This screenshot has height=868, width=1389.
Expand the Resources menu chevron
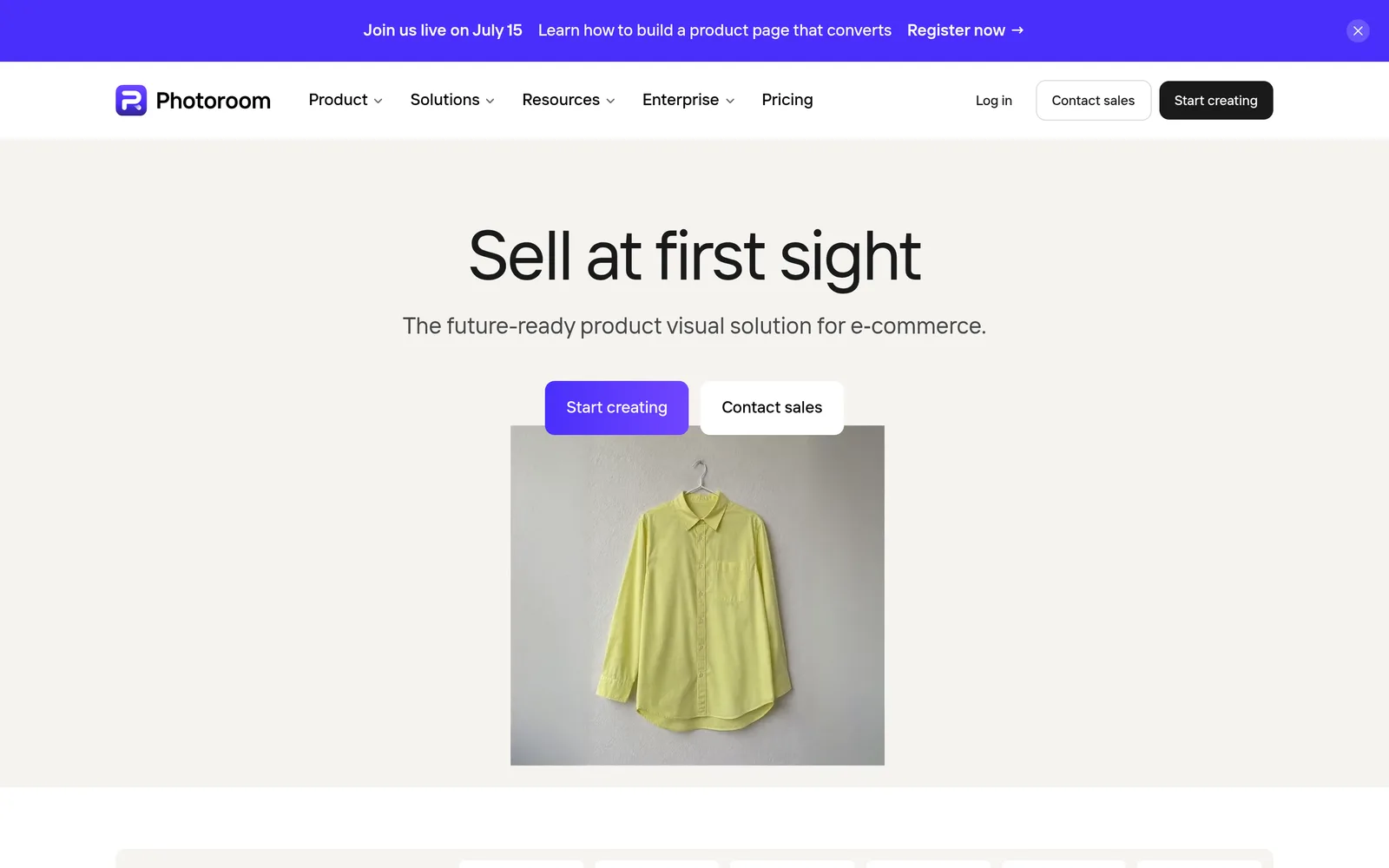[610, 101]
